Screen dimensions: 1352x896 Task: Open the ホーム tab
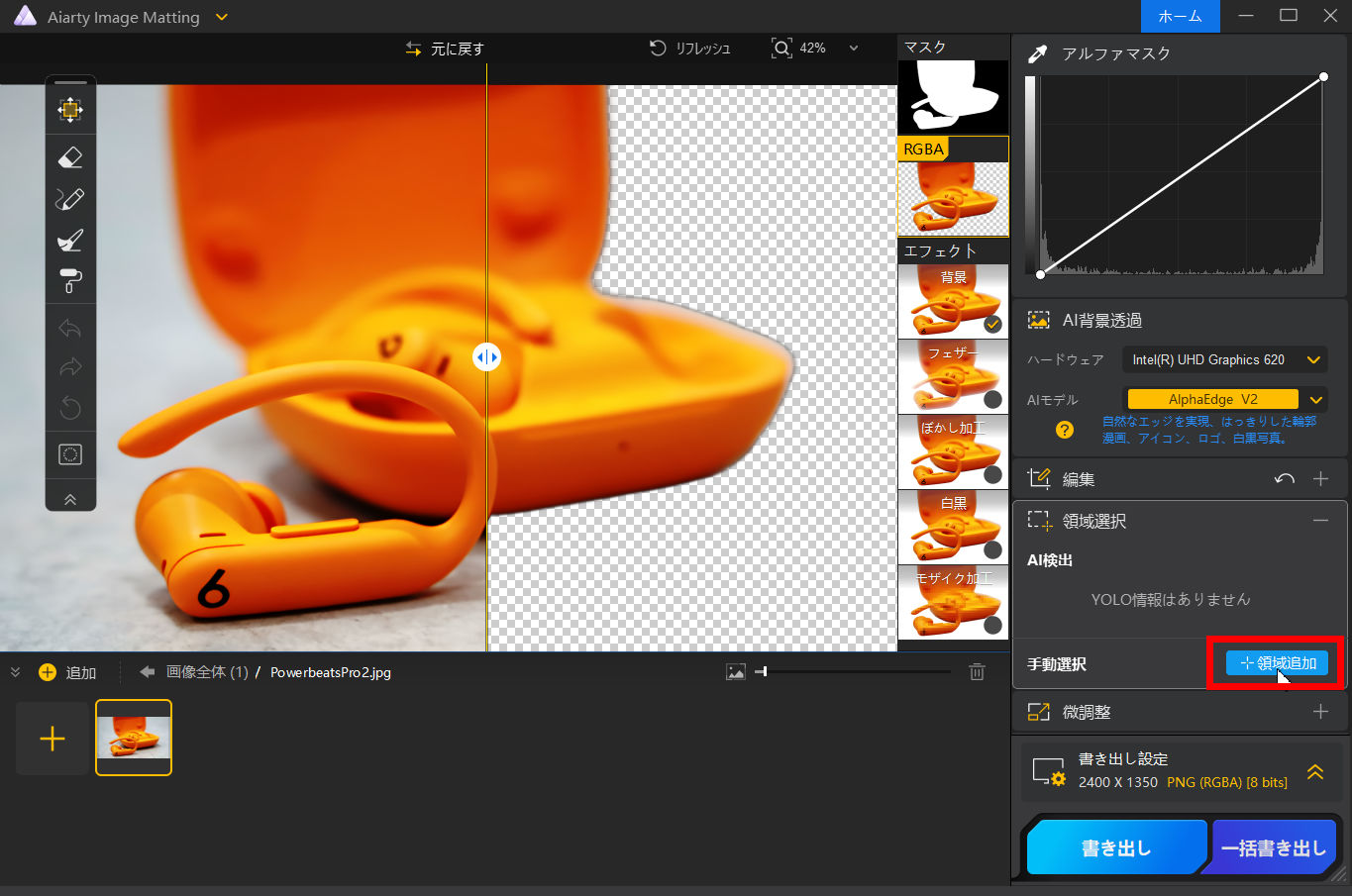pyautogui.click(x=1180, y=17)
